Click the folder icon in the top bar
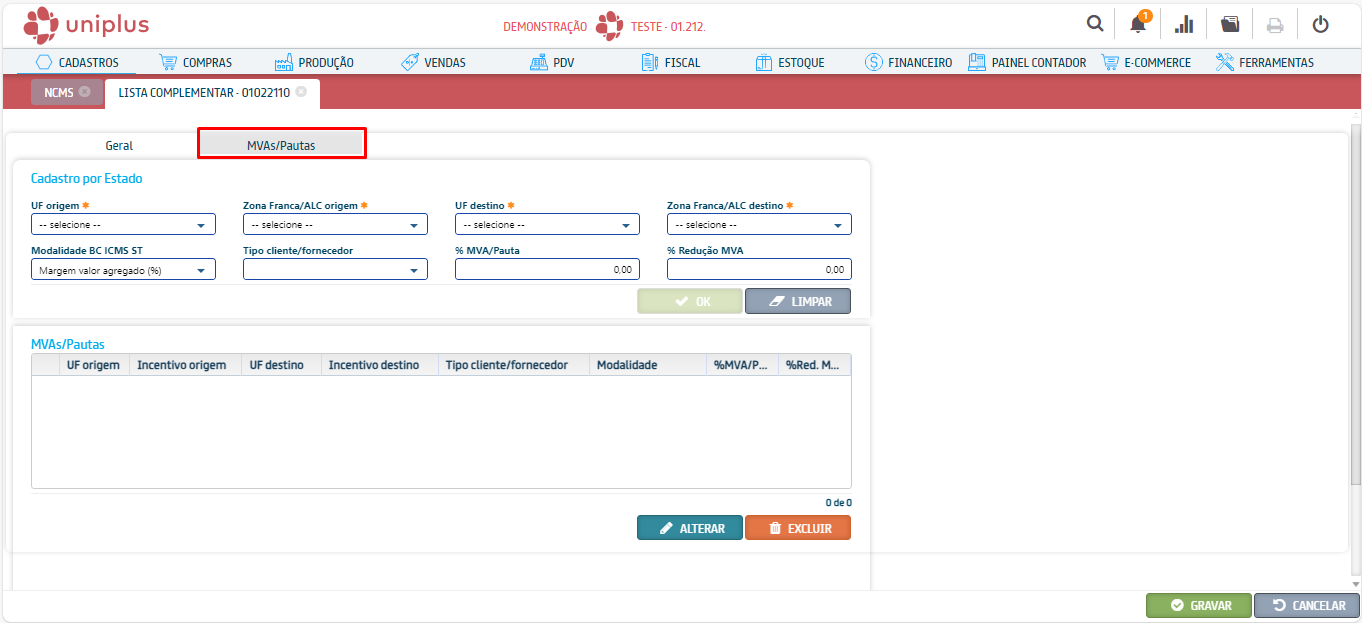This screenshot has height=623, width=1362. [1230, 24]
